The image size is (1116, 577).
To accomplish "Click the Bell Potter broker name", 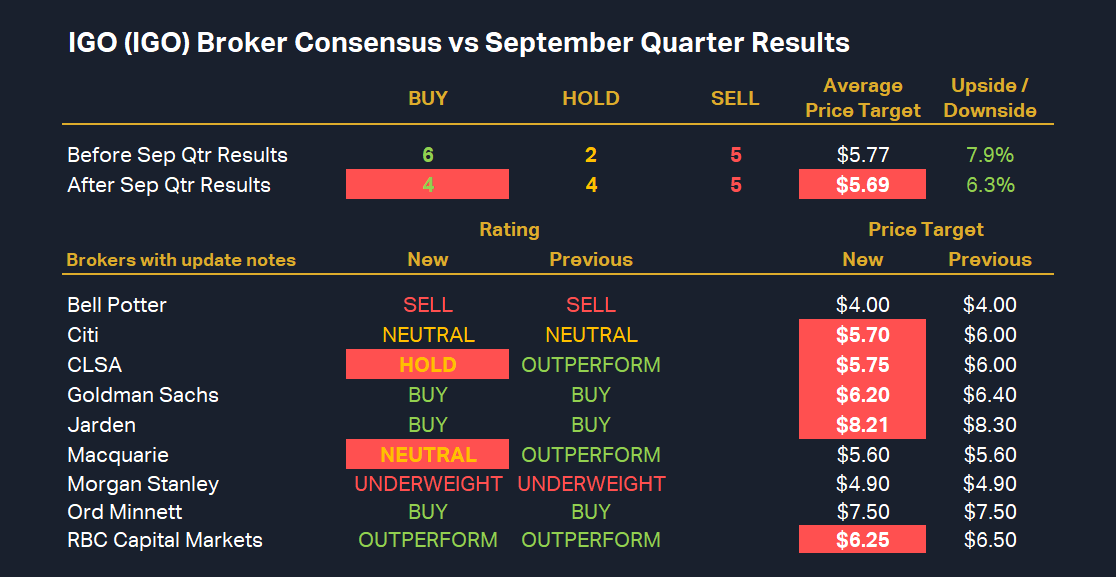I will [117, 305].
